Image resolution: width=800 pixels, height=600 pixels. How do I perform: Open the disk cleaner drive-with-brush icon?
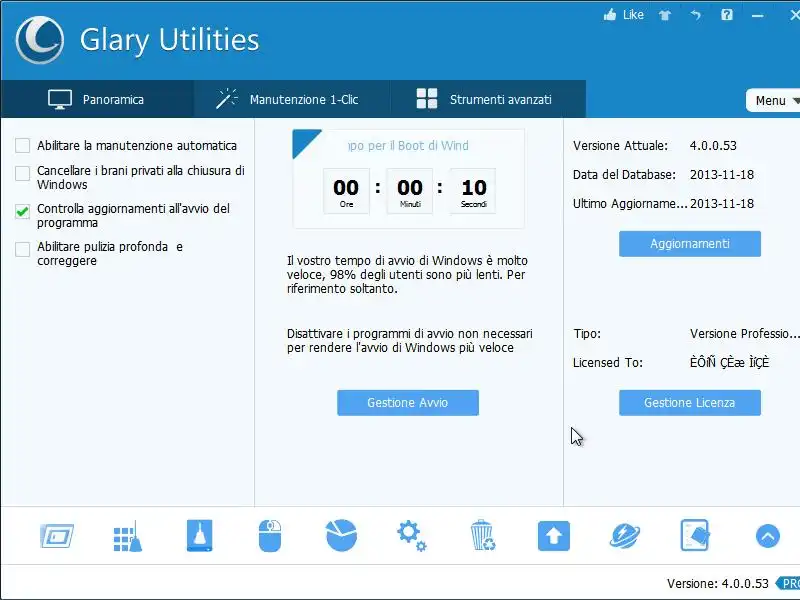[x=199, y=536]
